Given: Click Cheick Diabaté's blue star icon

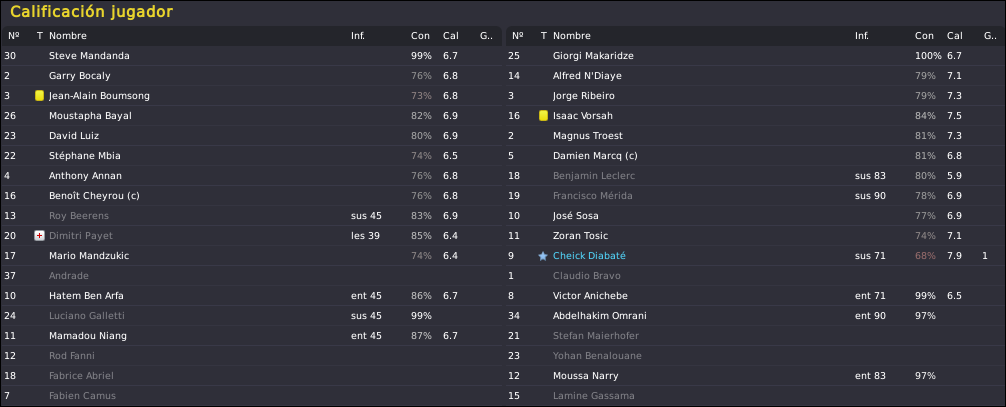Looking at the screenshot, I should tap(543, 255).
